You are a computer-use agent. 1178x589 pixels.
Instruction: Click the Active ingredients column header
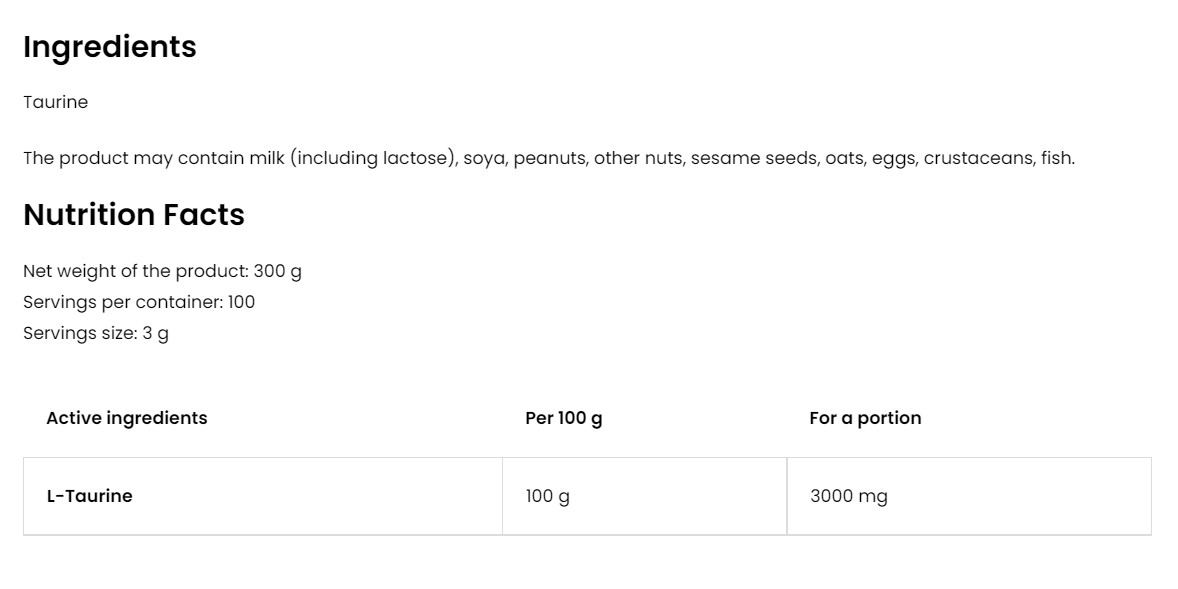tap(127, 418)
